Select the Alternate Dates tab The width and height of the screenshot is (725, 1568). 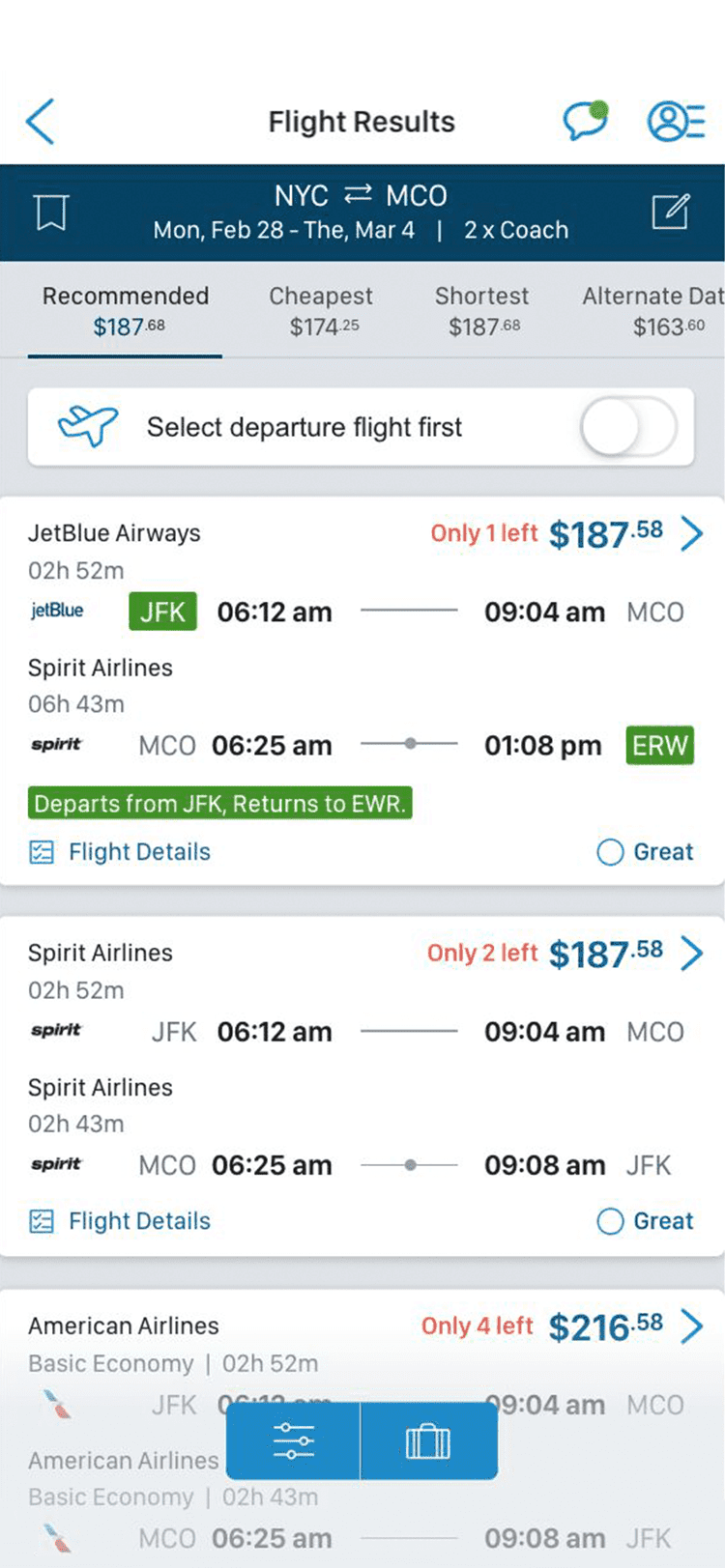point(653,311)
